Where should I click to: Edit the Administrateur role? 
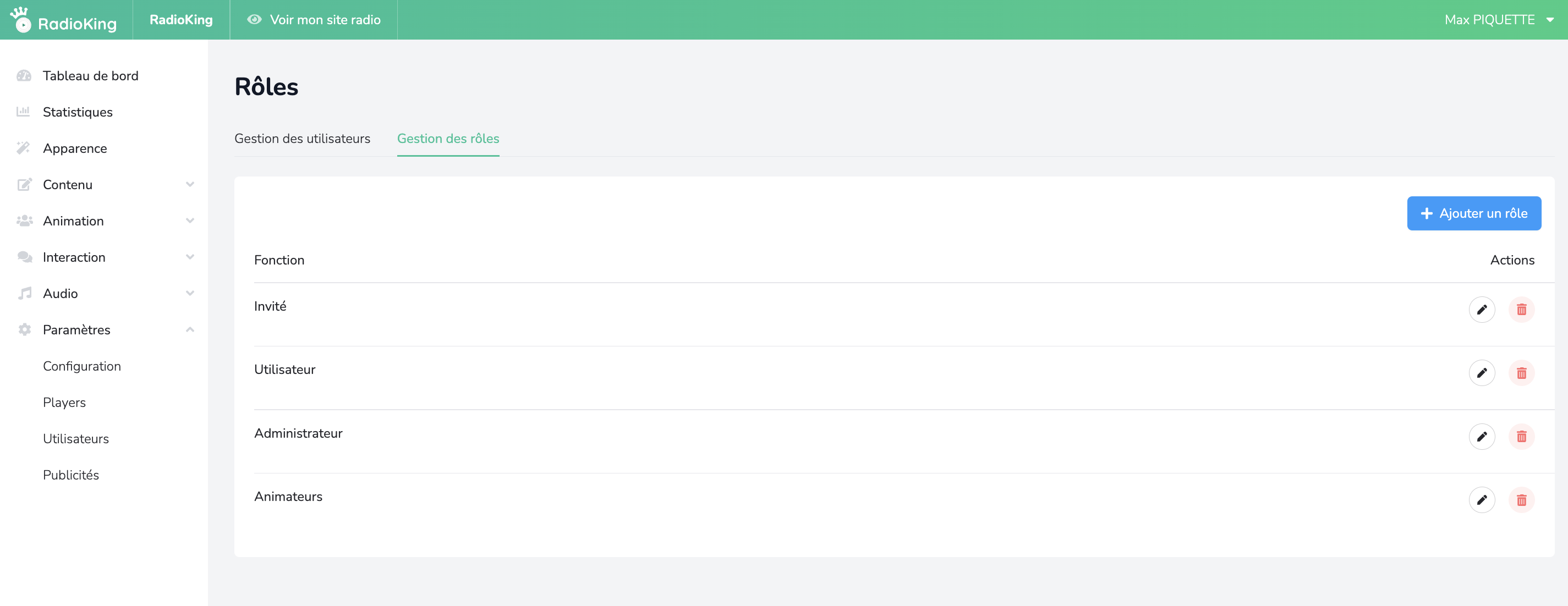1481,436
